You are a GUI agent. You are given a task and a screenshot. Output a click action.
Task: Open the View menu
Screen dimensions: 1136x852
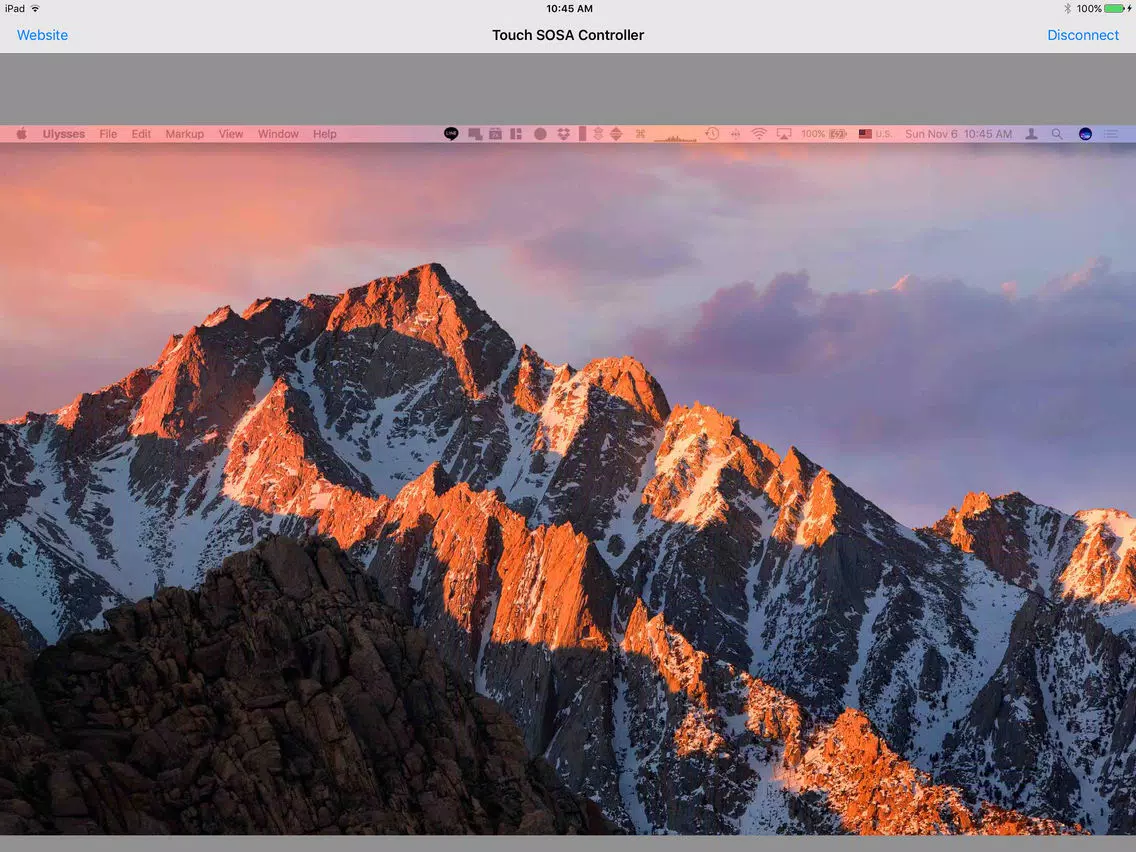pos(231,134)
